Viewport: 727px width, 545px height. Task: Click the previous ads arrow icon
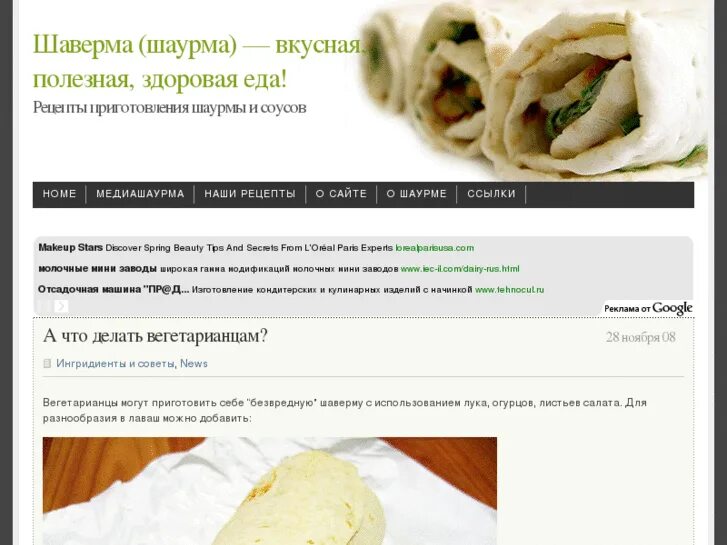(44, 306)
